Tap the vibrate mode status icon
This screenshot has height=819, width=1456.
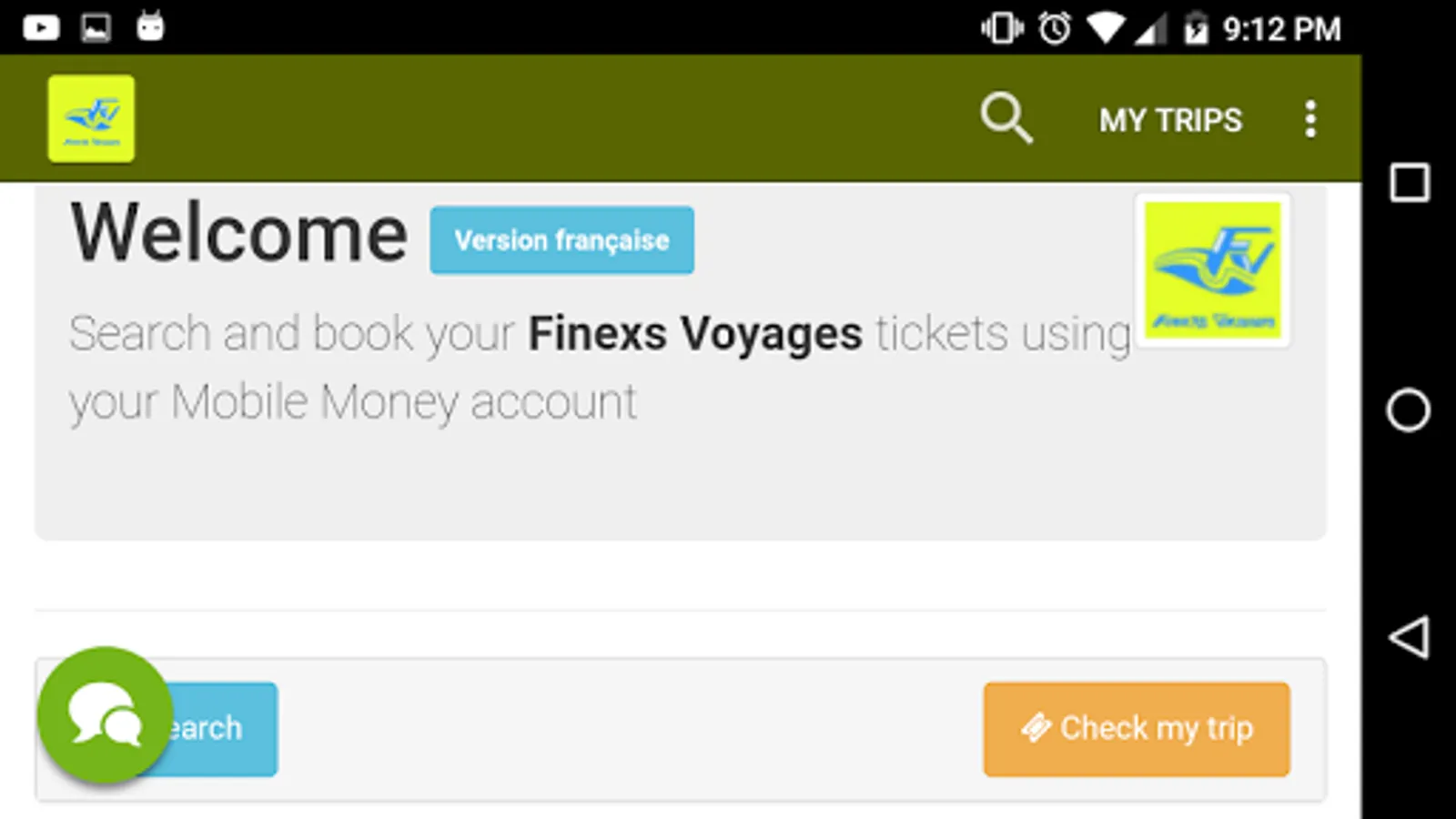(x=1001, y=29)
